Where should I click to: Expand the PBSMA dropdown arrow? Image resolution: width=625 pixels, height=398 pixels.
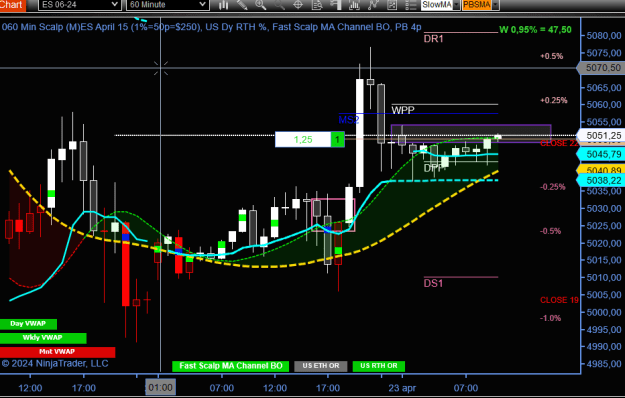(495, 5)
